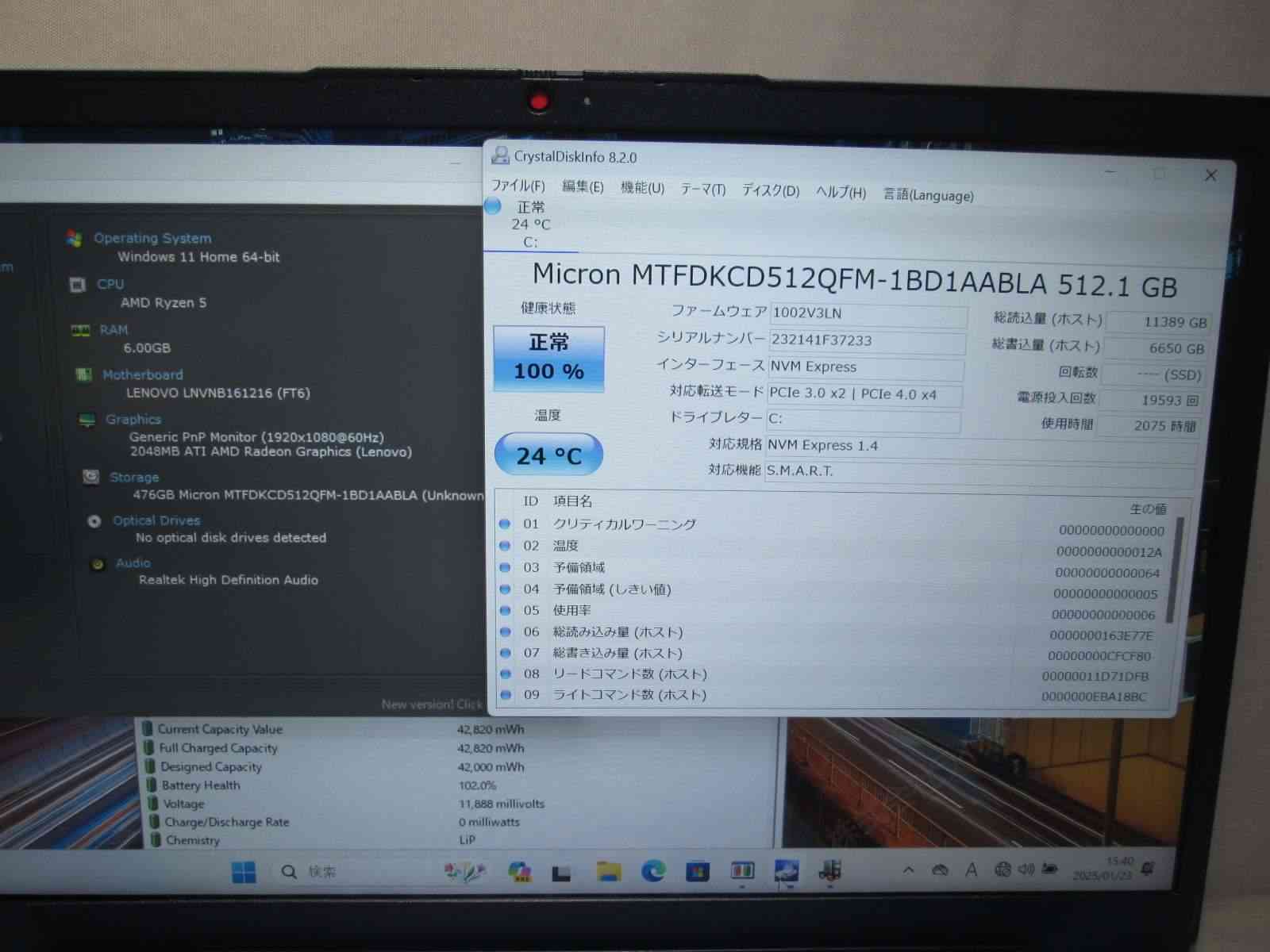Click the power on hours value 2075 時間
Screen dimensions: 1270x952
click(1148, 426)
